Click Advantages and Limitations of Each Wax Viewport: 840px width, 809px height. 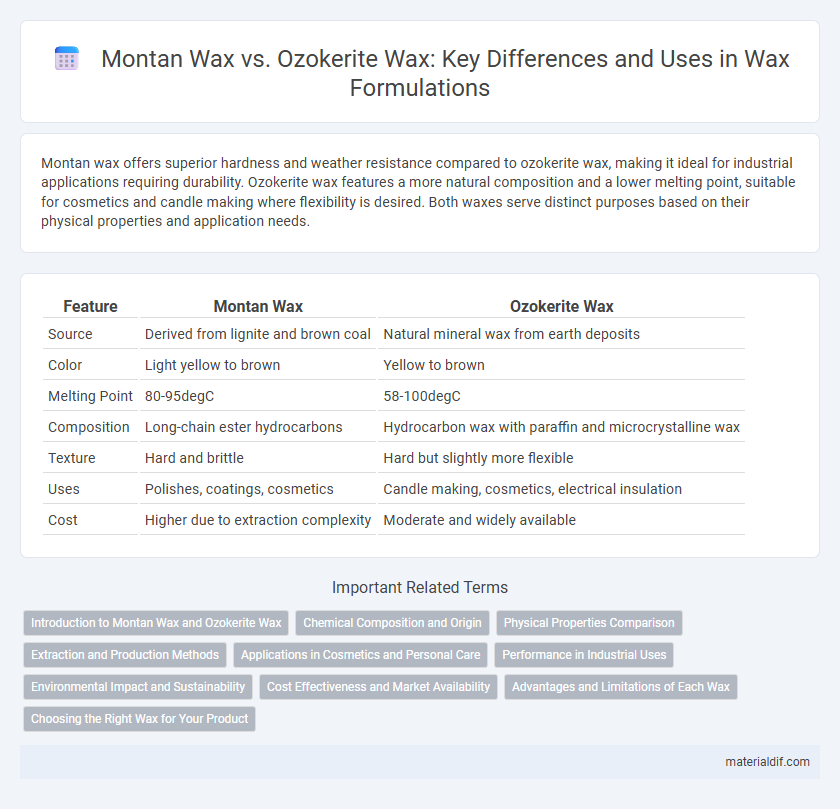[621, 687]
